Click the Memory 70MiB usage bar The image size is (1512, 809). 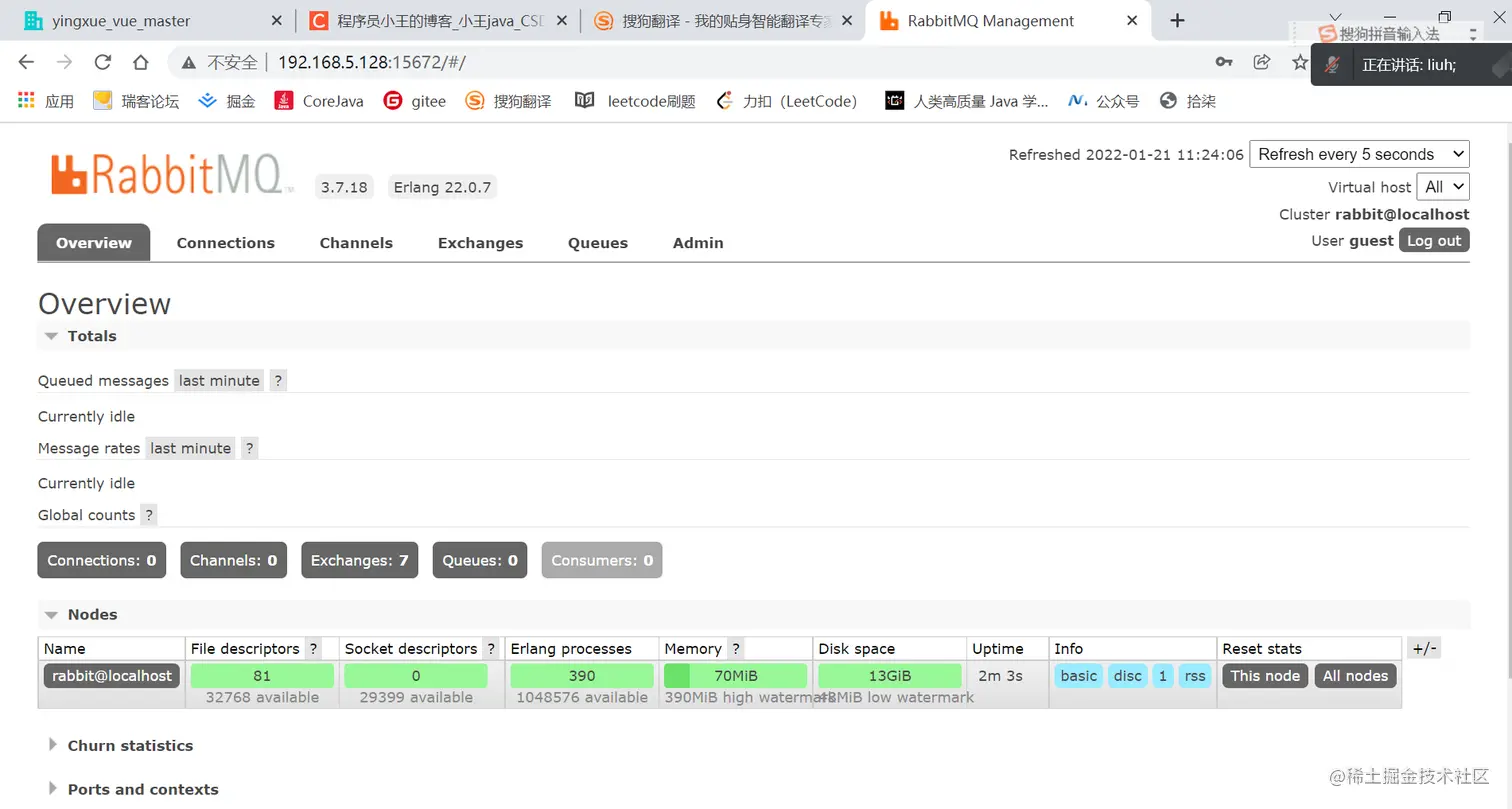click(735, 675)
